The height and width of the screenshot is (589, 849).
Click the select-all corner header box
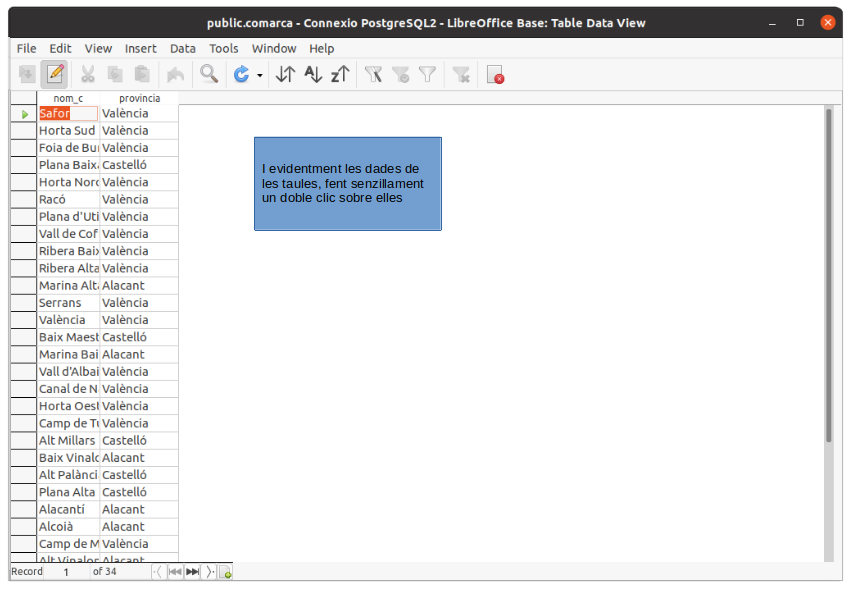pyautogui.click(x=24, y=98)
